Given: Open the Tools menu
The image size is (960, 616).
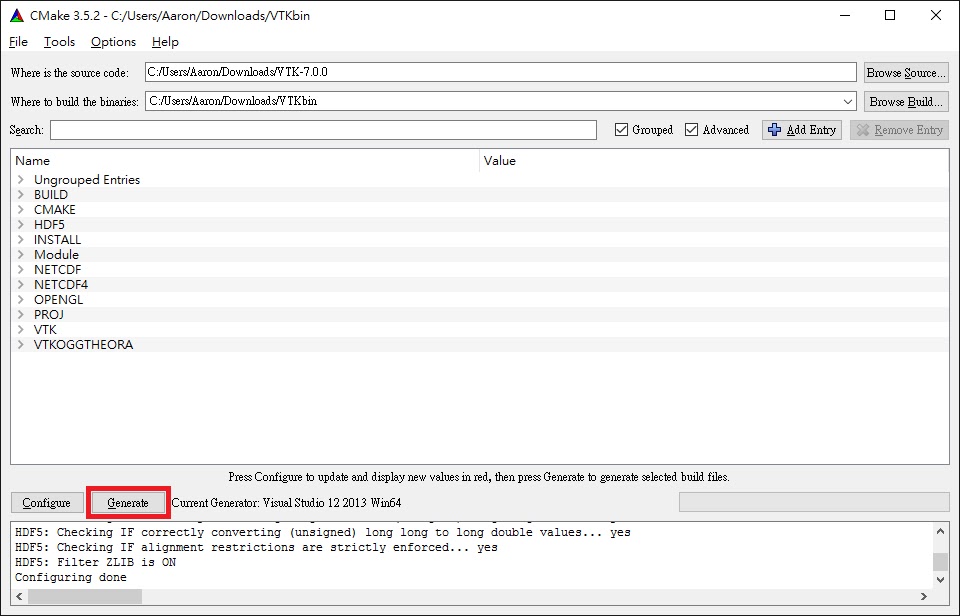Looking at the screenshot, I should pyautogui.click(x=59, y=42).
